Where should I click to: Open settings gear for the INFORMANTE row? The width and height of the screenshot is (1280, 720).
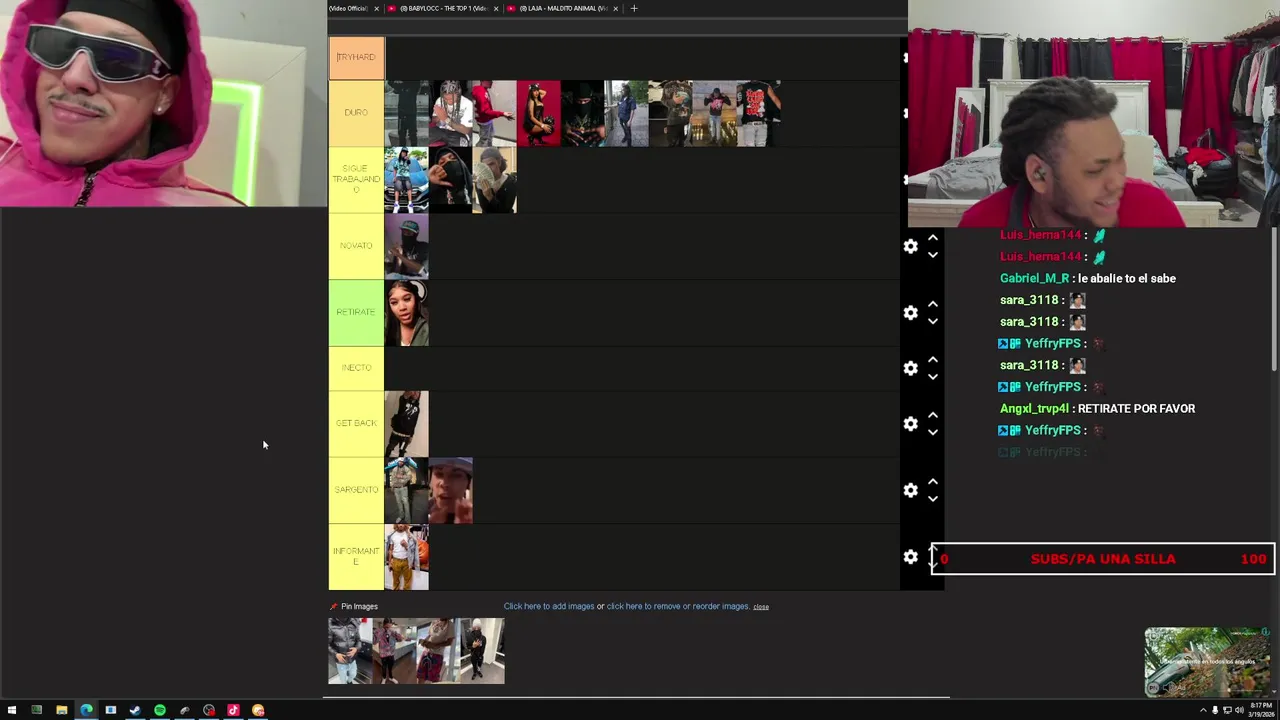[910, 557]
